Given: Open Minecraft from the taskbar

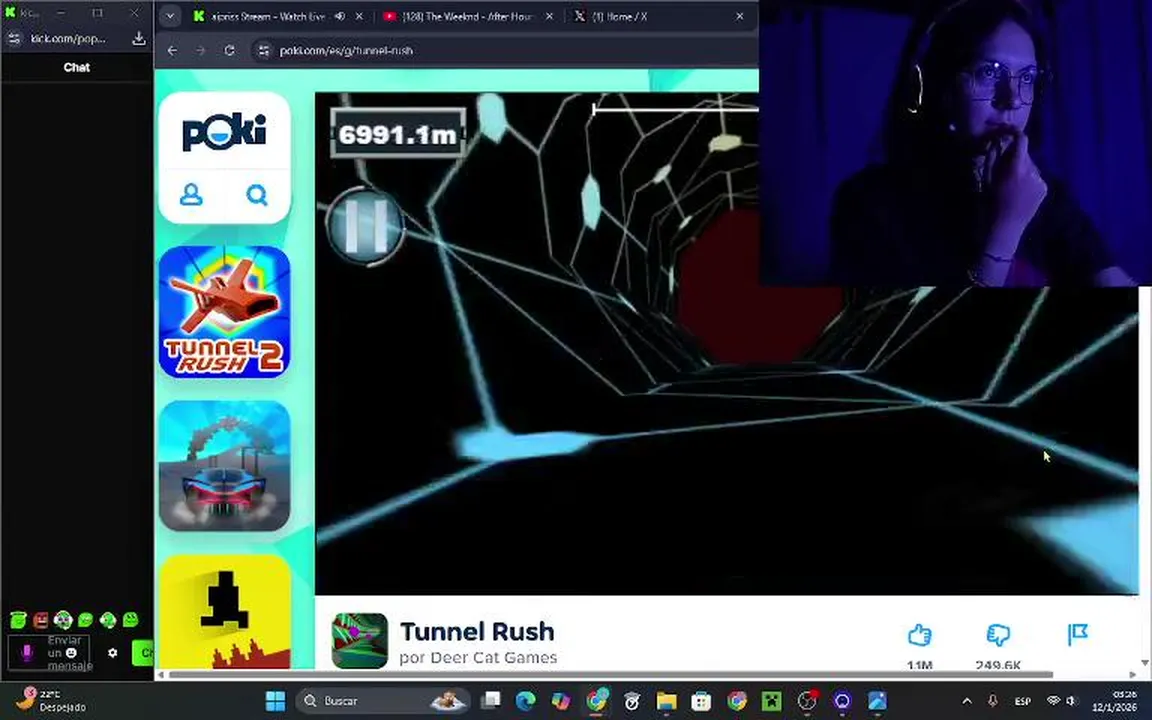Looking at the screenshot, I should point(772,701).
